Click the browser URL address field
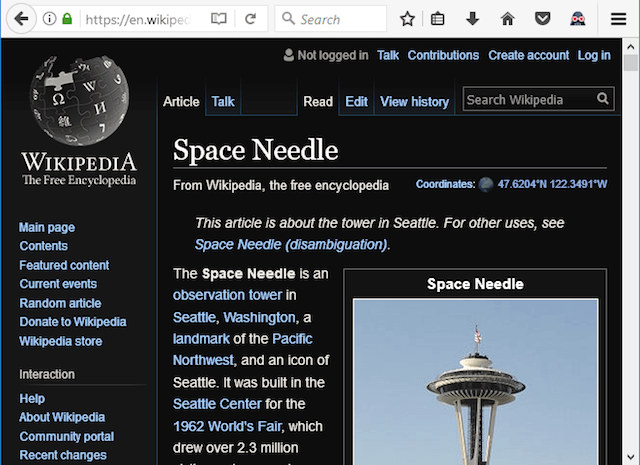 pos(138,19)
